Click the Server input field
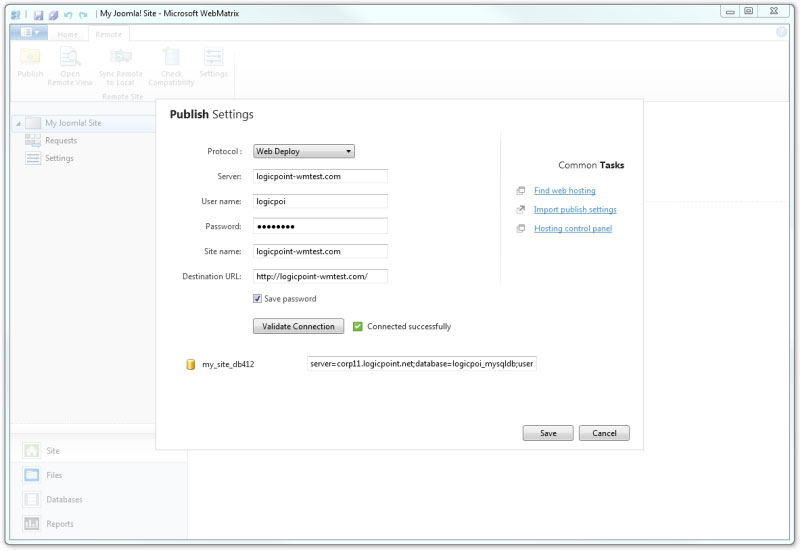 click(x=320, y=176)
